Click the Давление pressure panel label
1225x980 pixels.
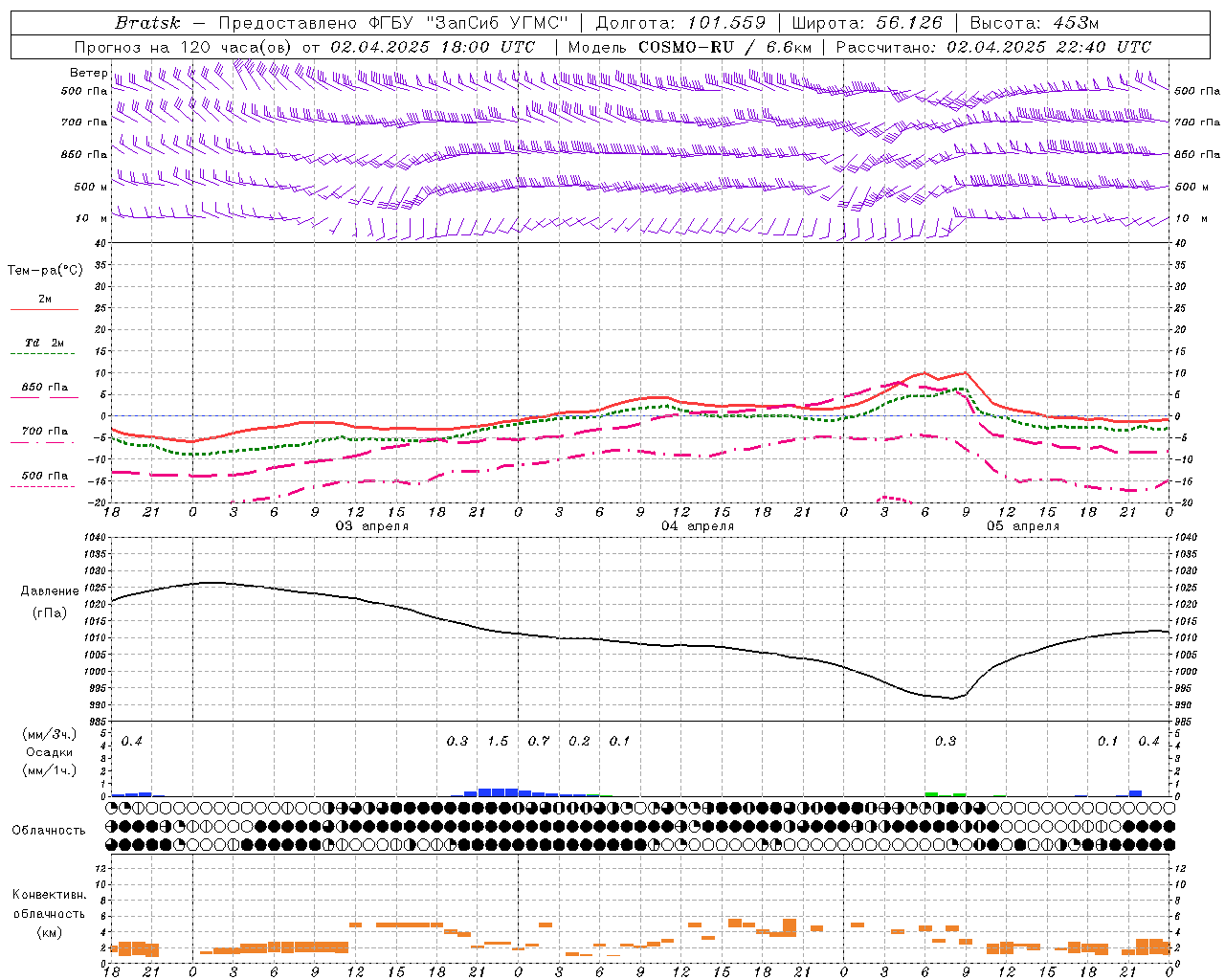(50, 591)
